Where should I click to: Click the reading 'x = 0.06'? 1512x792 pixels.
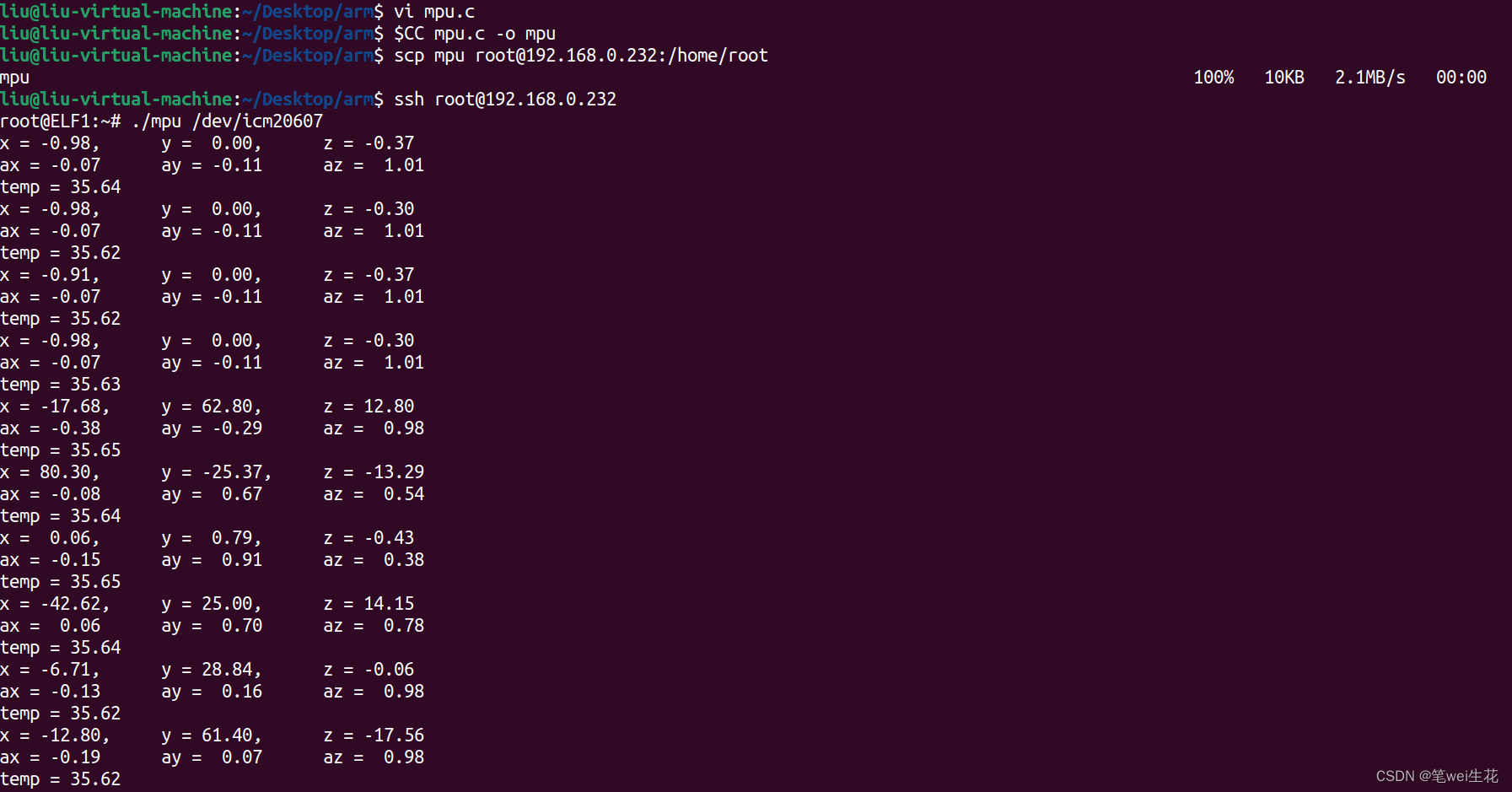pyautogui.click(x=47, y=538)
